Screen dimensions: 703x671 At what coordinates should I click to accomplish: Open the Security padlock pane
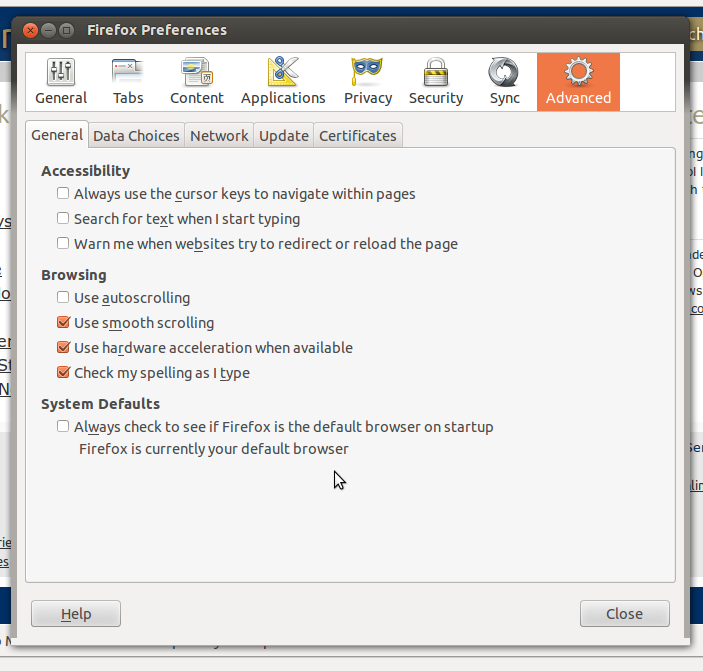click(436, 82)
